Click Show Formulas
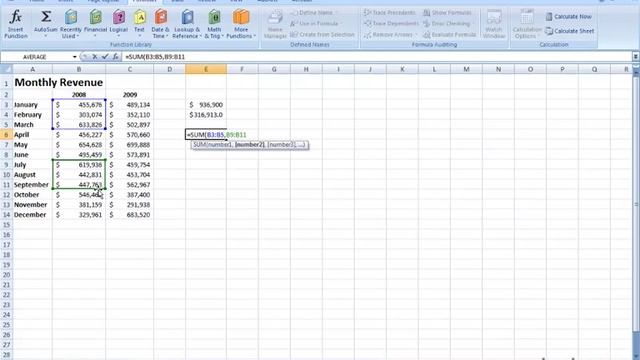Viewport: 640px width, 360px height. 447,13
